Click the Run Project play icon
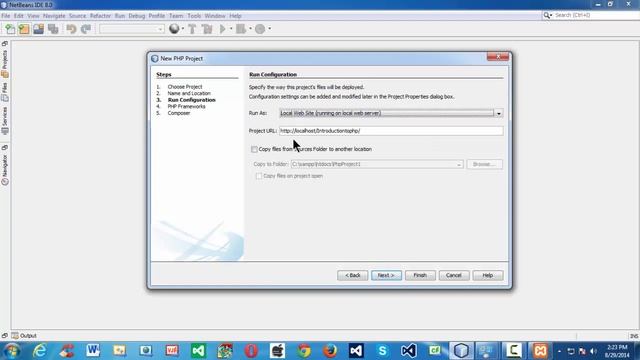 pyautogui.click(x=223, y=29)
